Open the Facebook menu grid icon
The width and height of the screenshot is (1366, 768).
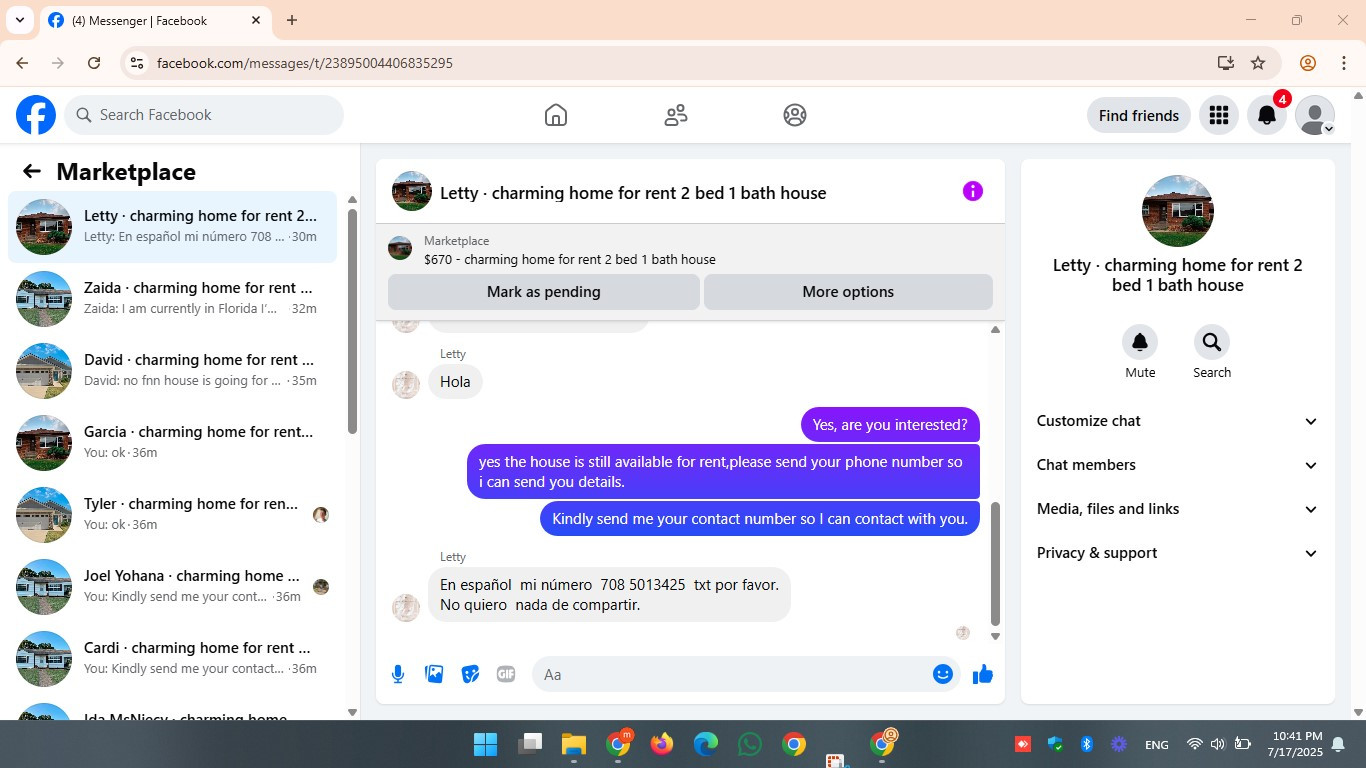click(1218, 115)
